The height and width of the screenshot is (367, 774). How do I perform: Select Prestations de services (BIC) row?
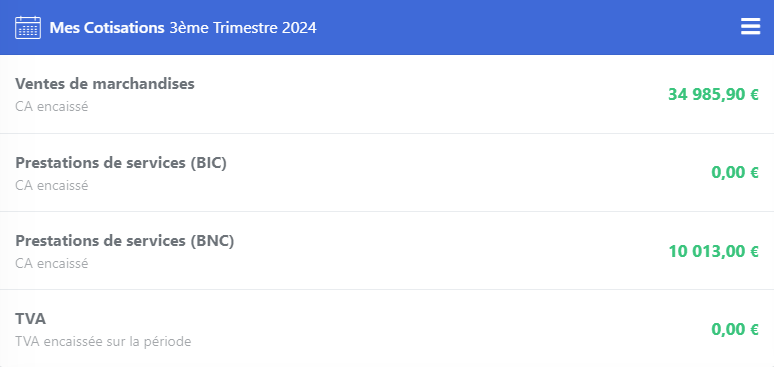click(x=387, y=172)
